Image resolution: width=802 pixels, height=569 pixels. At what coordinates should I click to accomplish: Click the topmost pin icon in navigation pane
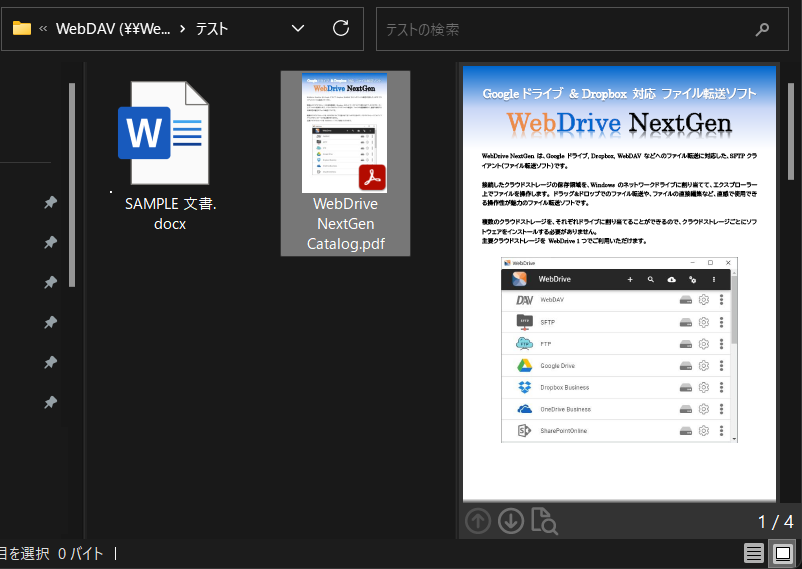click(x=50, y=203)
